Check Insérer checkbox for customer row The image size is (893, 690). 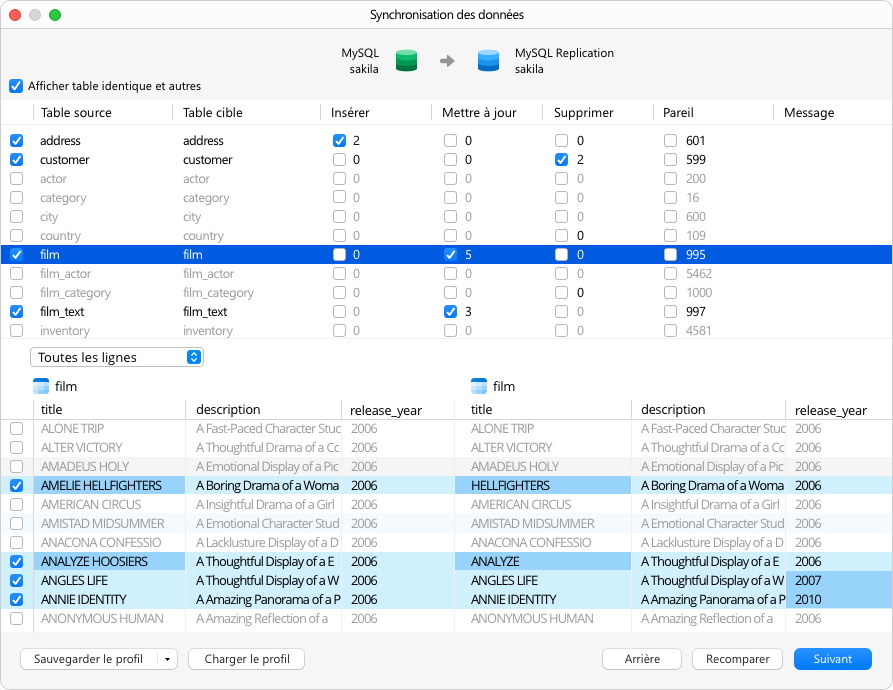point(339,159)
